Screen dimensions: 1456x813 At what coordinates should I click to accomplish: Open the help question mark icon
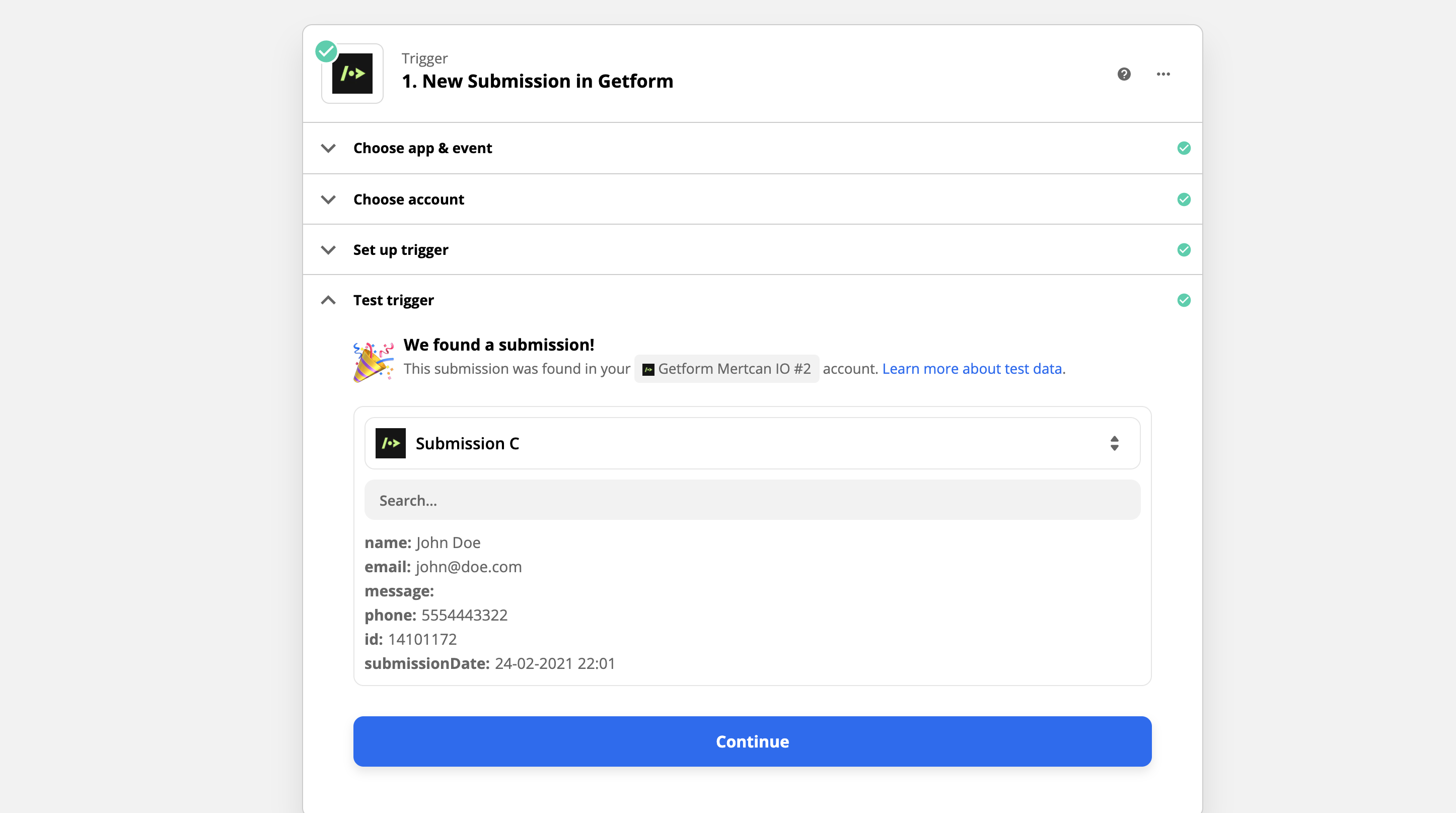(x=1124, y=74)
